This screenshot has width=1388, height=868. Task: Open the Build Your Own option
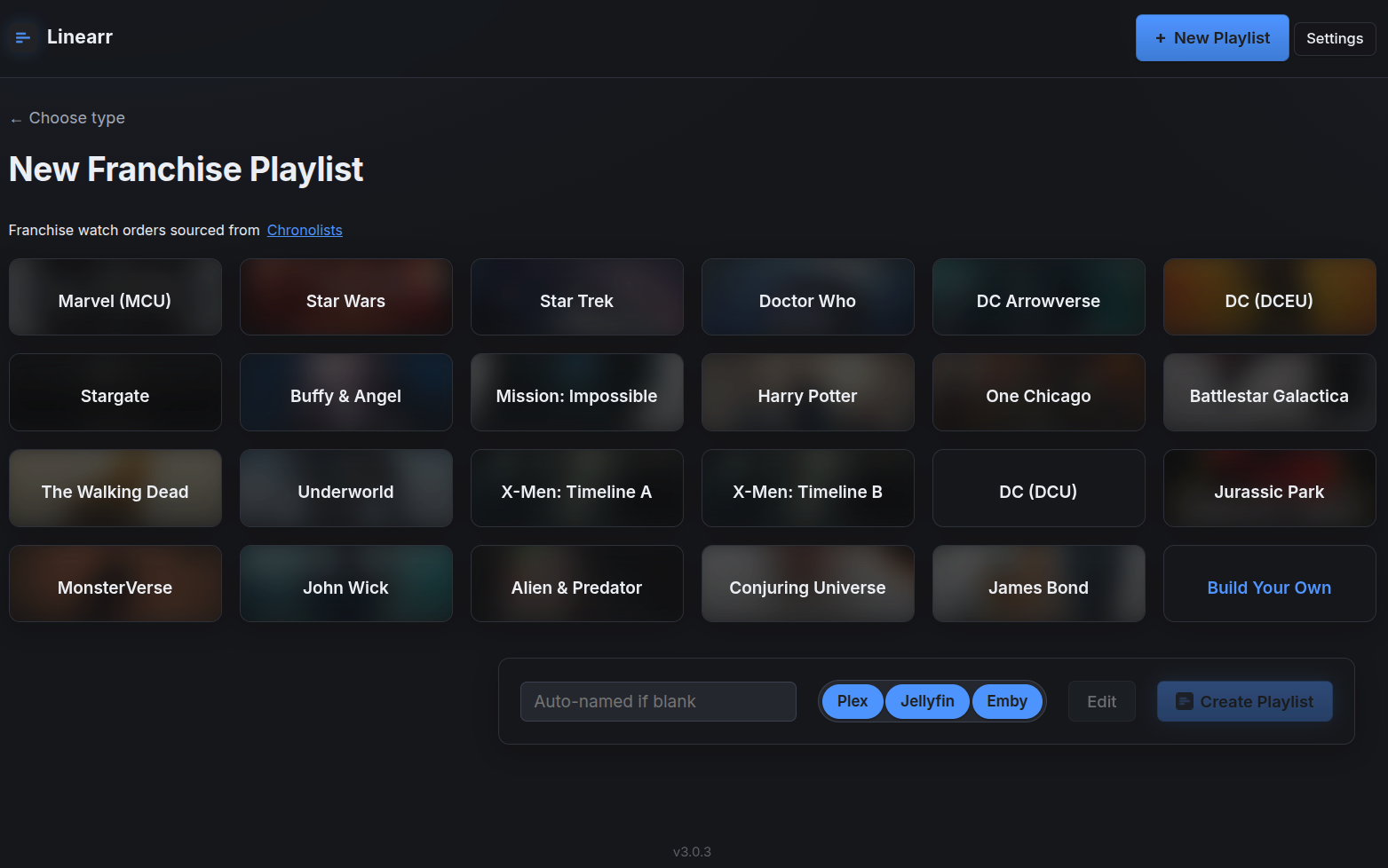1270,584
